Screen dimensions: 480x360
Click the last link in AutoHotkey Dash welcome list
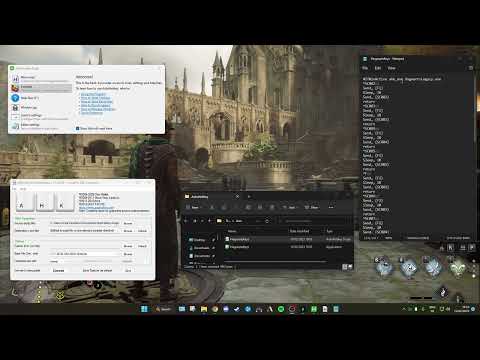click(x=92, y=113)
